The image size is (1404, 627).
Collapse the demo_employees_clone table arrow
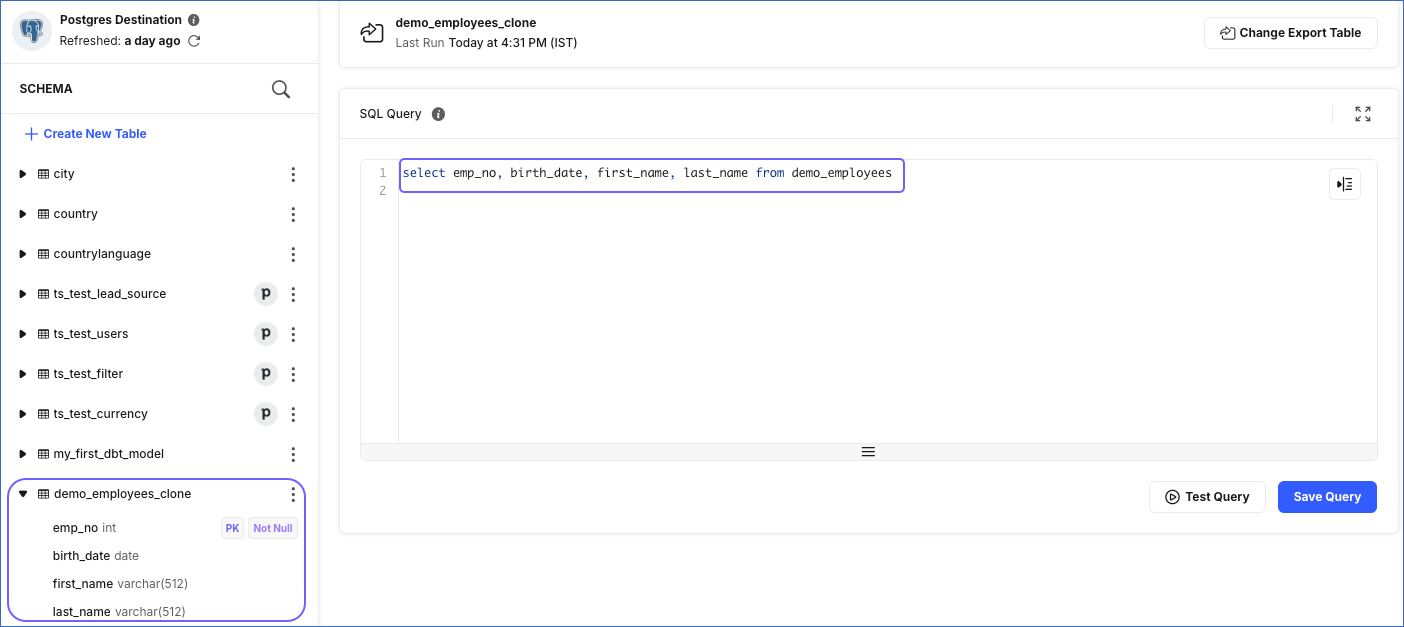[23, 494]
